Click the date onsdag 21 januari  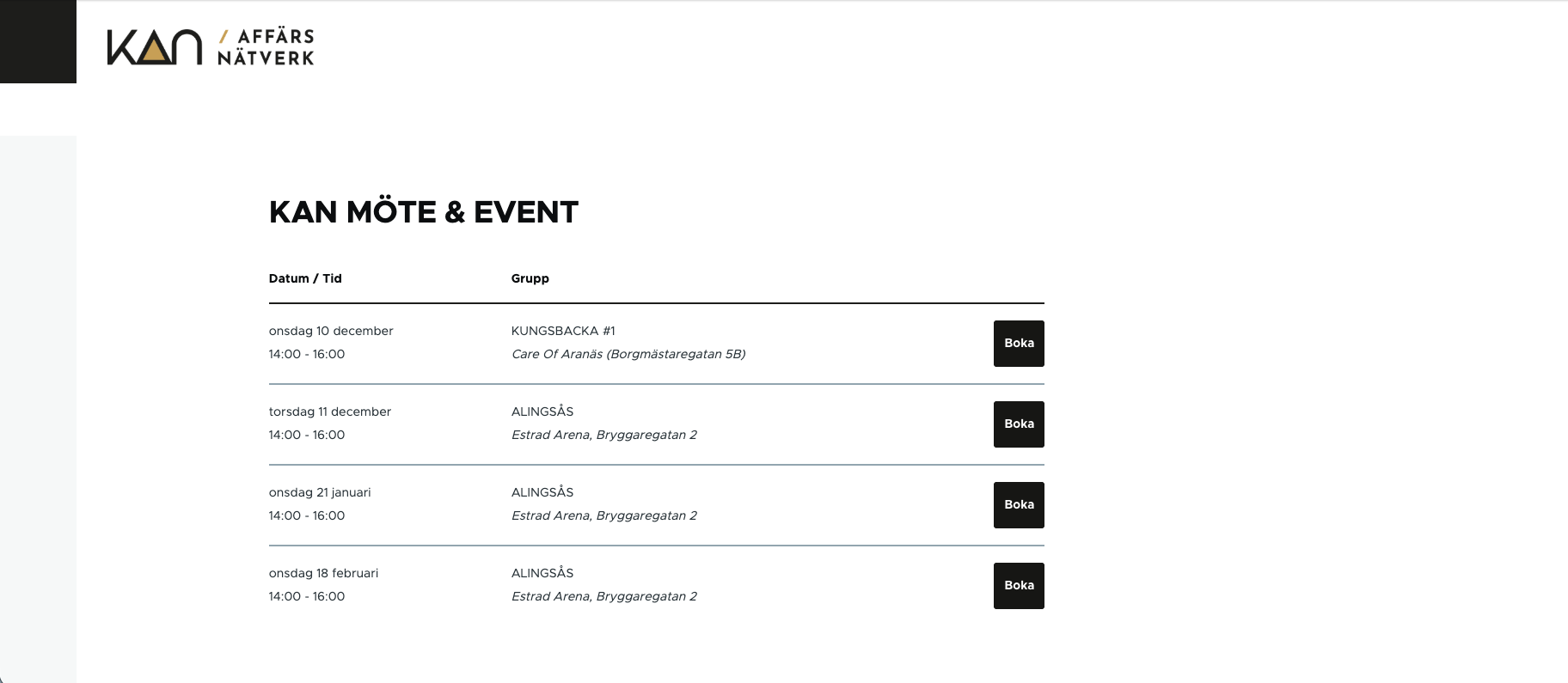click(x=320, y=492)
